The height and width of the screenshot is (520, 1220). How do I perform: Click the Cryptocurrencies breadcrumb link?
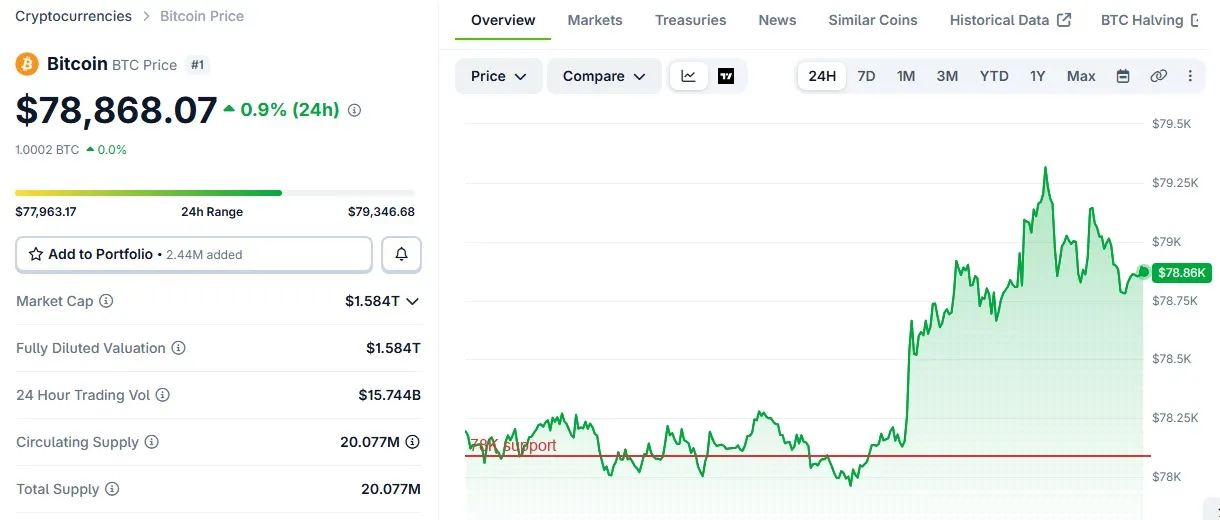pos(73,16)
